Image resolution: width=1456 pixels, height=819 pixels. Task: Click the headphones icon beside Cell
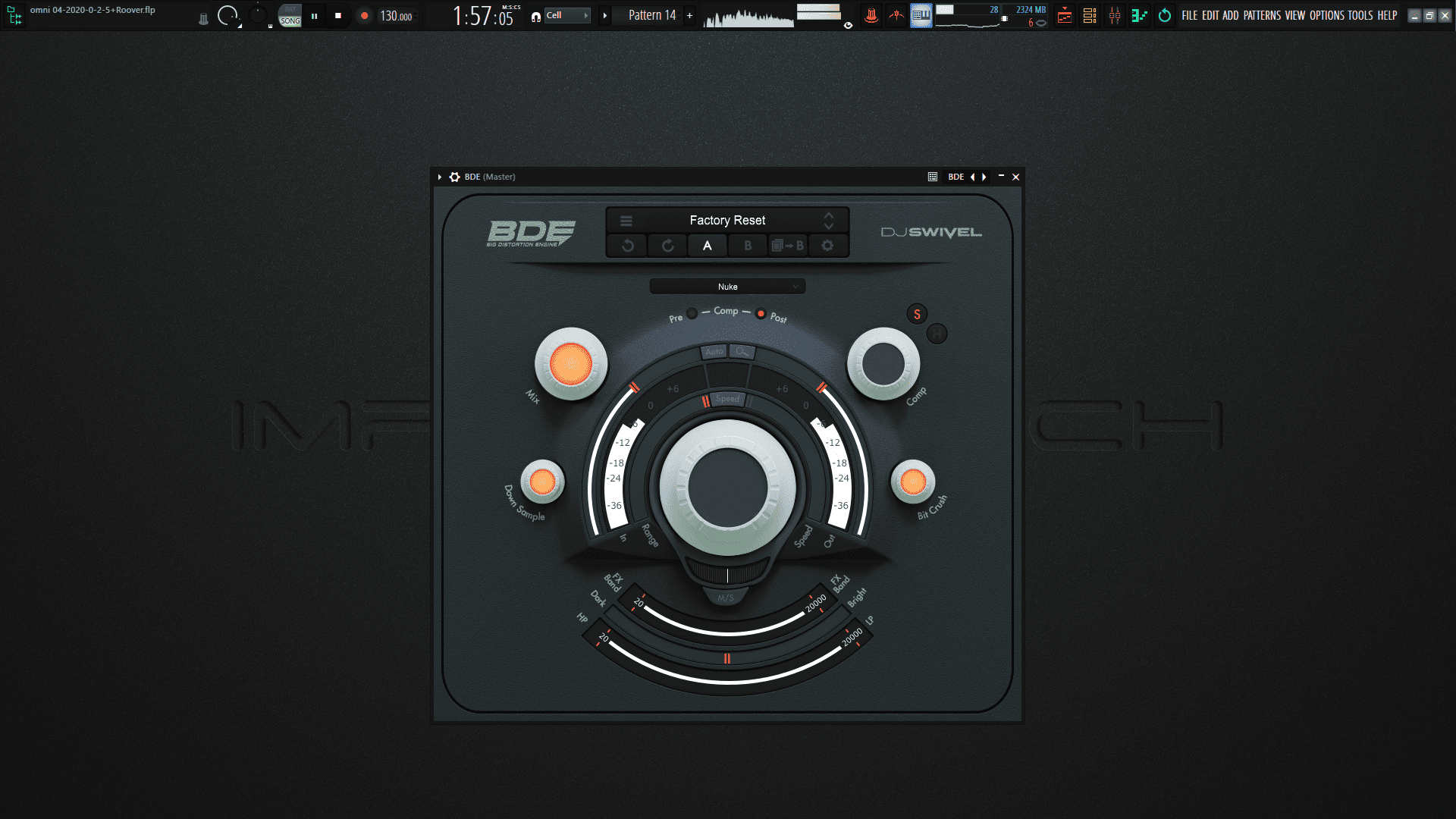(x=536, y=16)
